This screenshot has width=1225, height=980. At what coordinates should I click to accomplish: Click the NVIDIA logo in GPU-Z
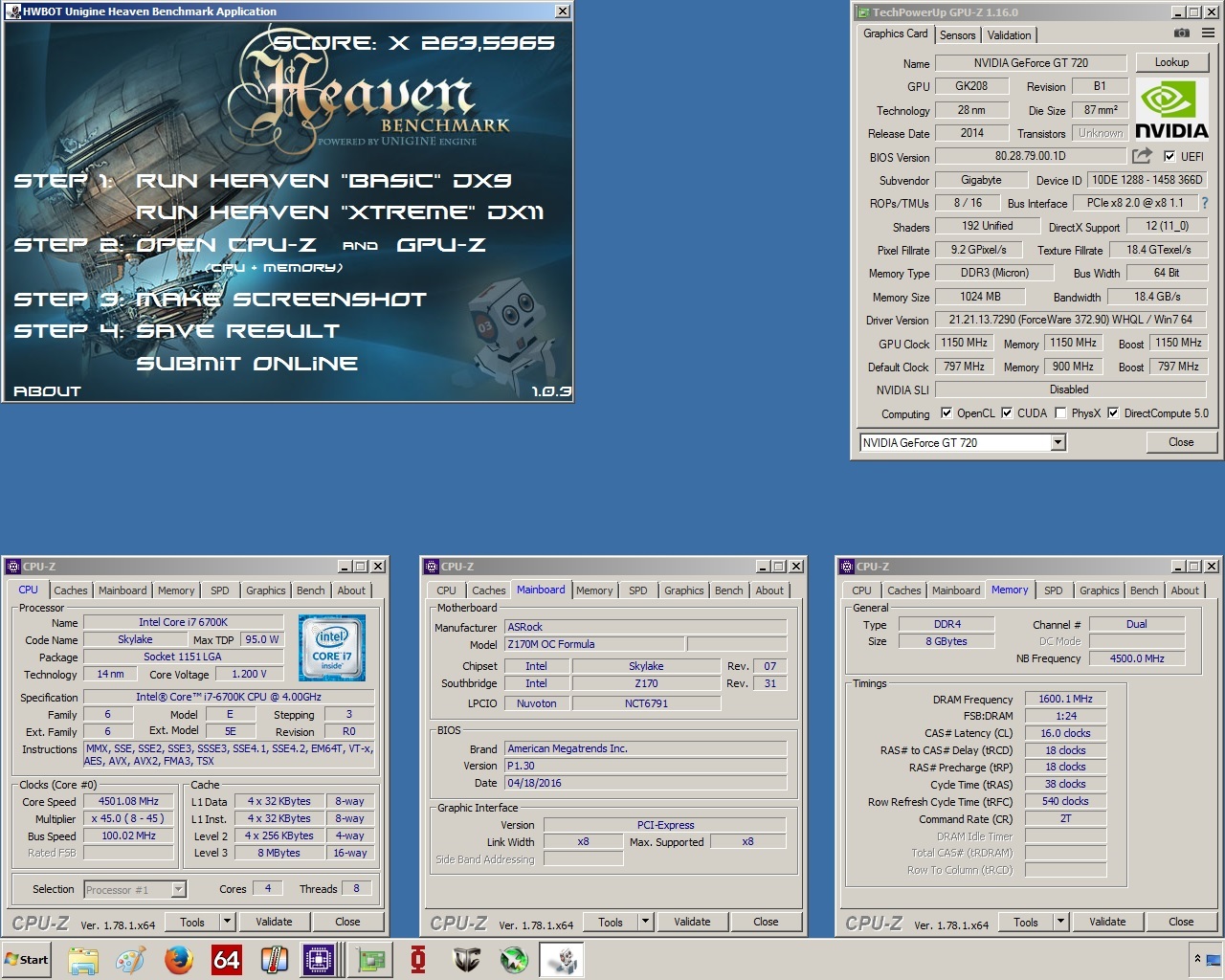(1171, 110)
